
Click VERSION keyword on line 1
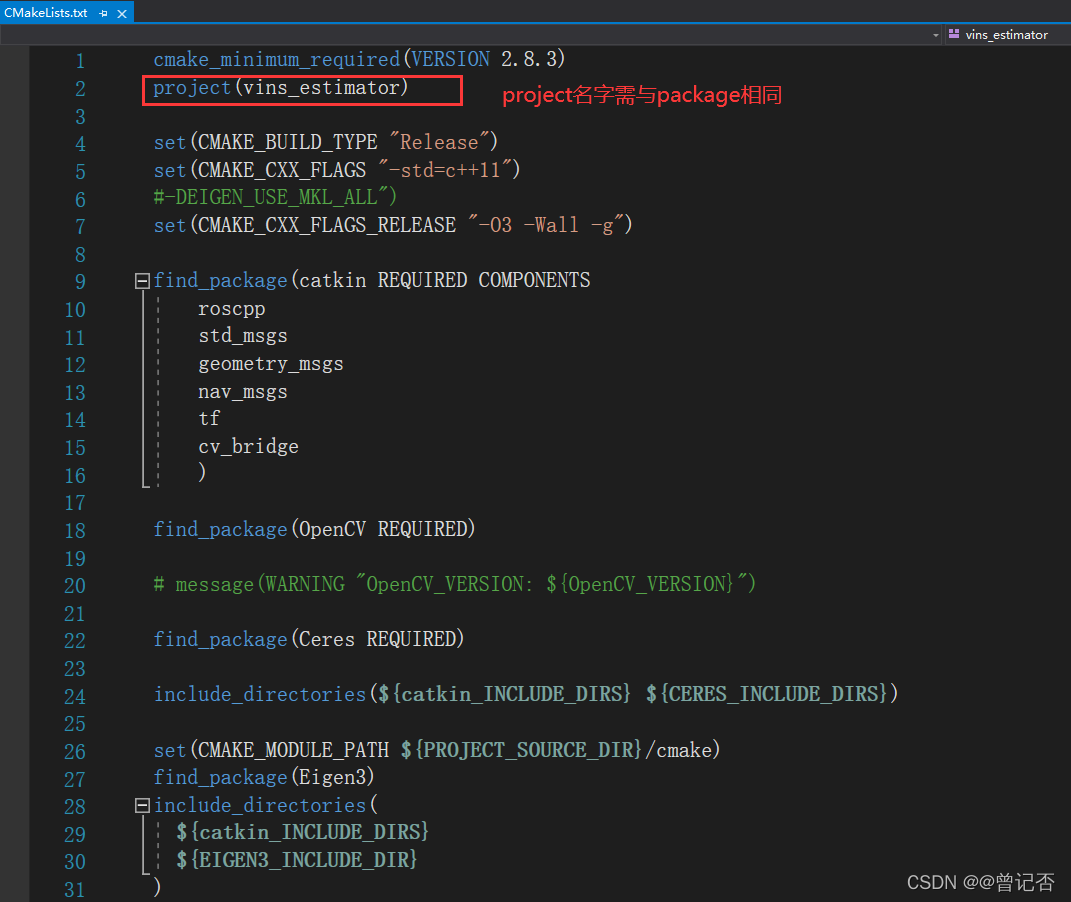click(x=451, y=59)
